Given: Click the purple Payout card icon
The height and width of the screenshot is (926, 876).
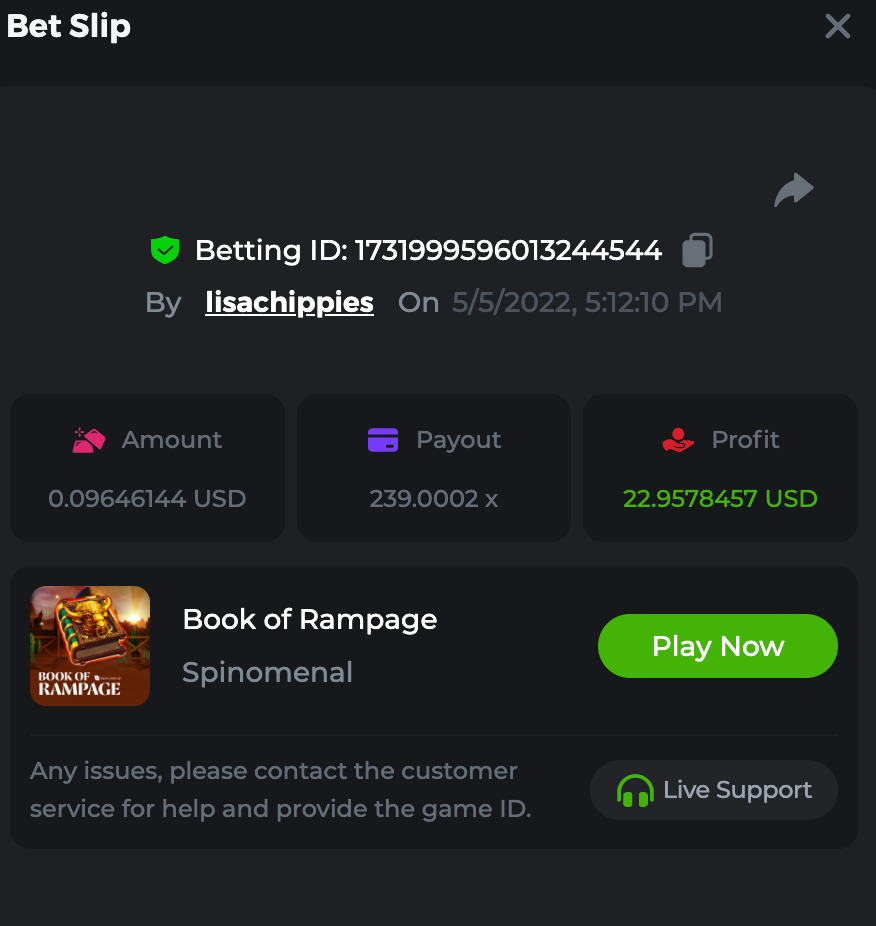Looking at the screenshot, I should (383, 440).
